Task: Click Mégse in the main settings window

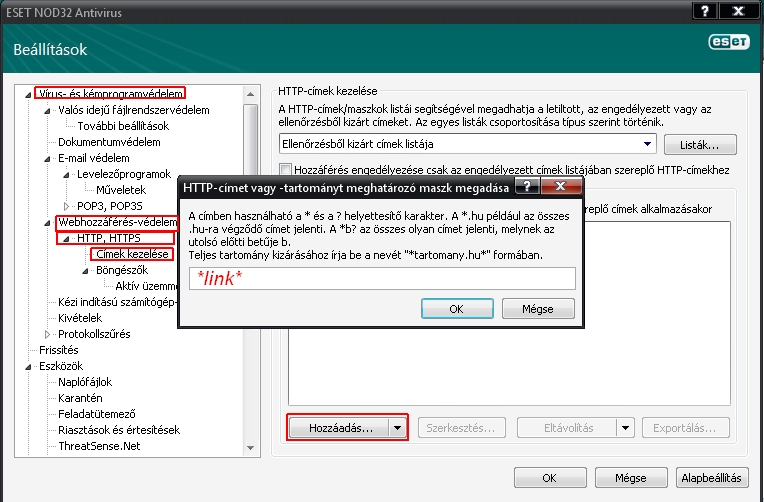Action: point(631,478)
